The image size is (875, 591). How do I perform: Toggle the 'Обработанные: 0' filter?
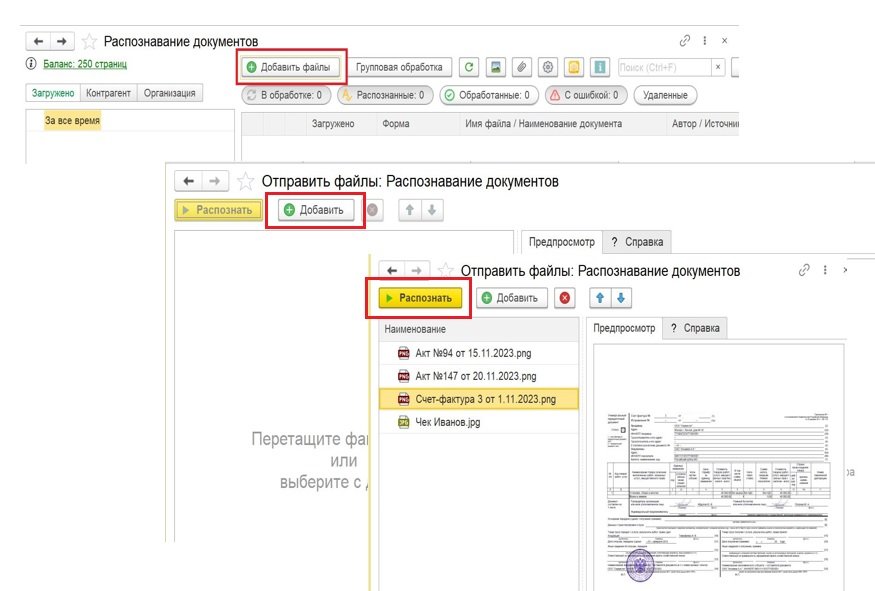pyautogui.click(x=487, y=96)
